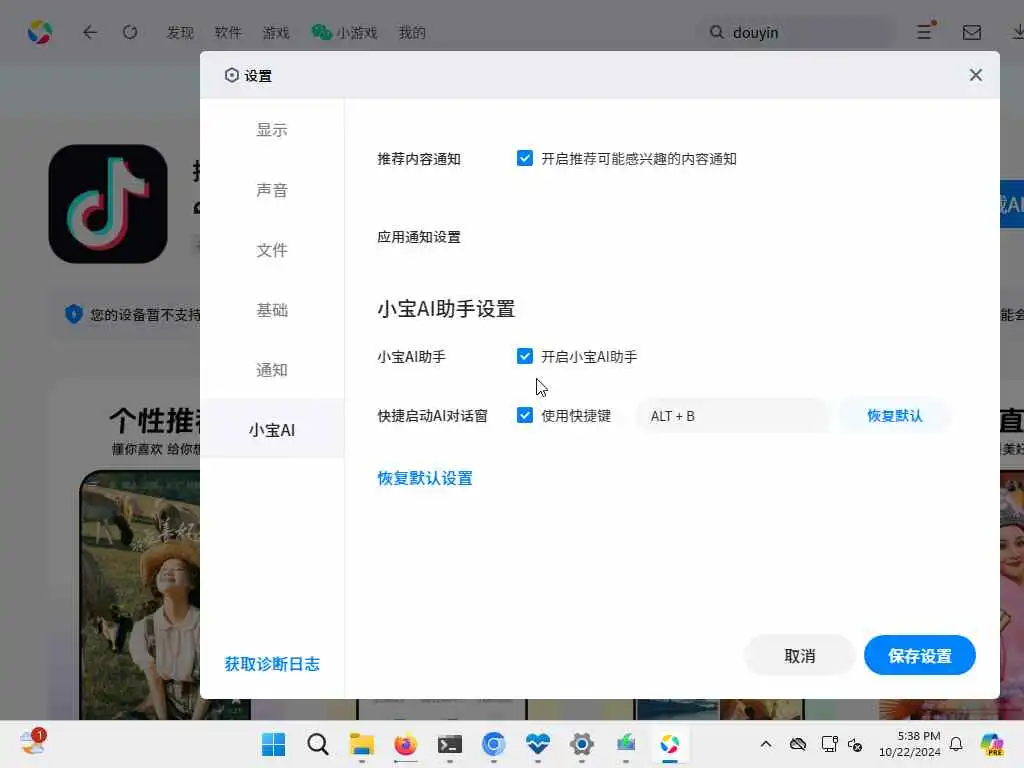
Task: Open the 软件 menu
Action: tap(228, 32)
